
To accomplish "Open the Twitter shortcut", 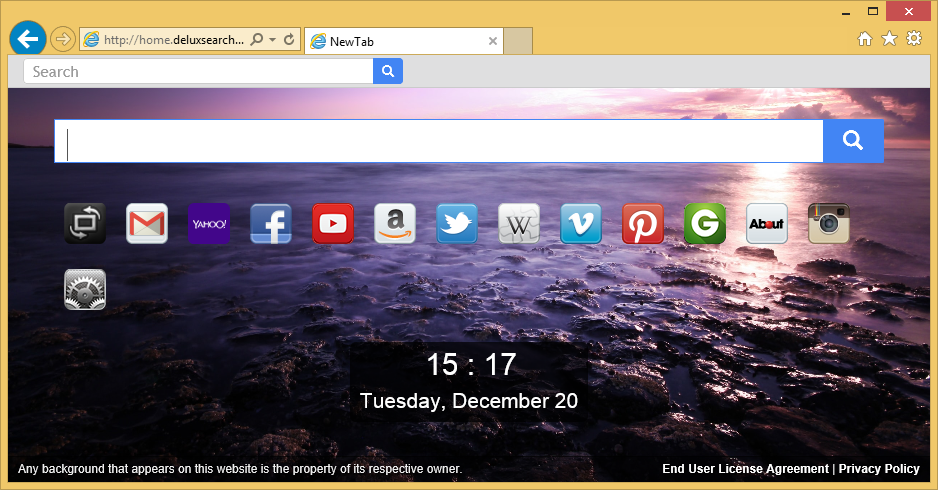I will tap(457, 223).
